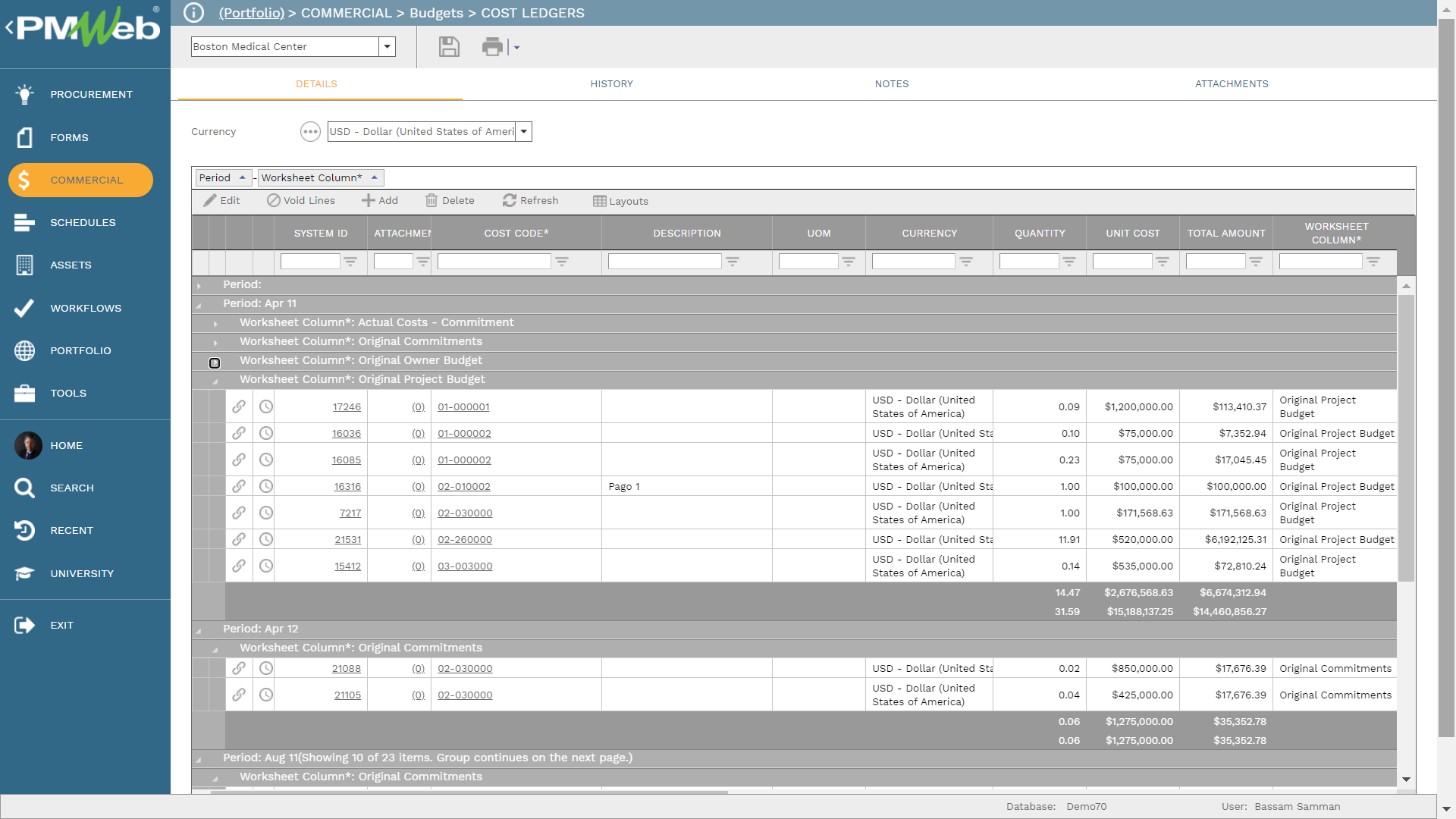
Task: Click the Search magnifier icon
Action: 24,488
